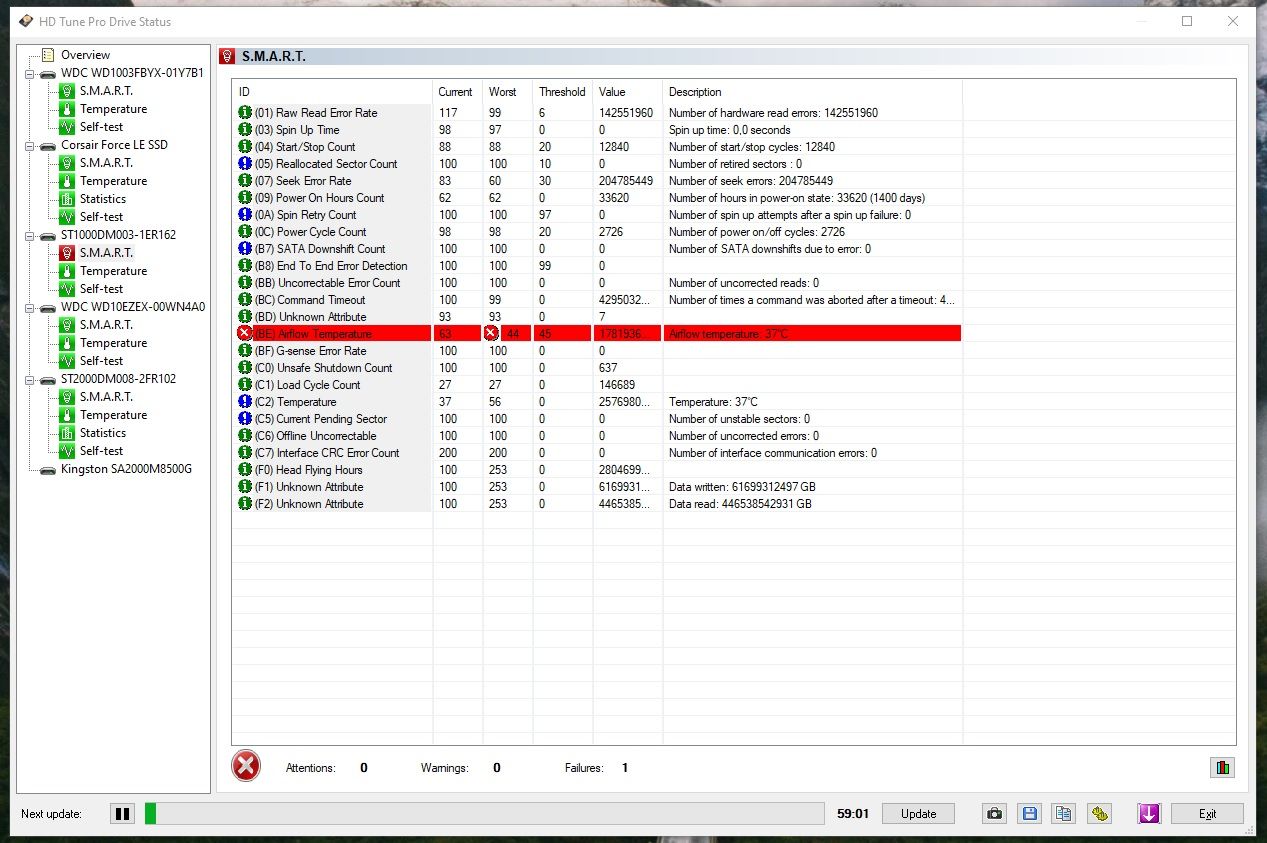Select Self-test under ST2000DM008-2FR102

[100, 450]
